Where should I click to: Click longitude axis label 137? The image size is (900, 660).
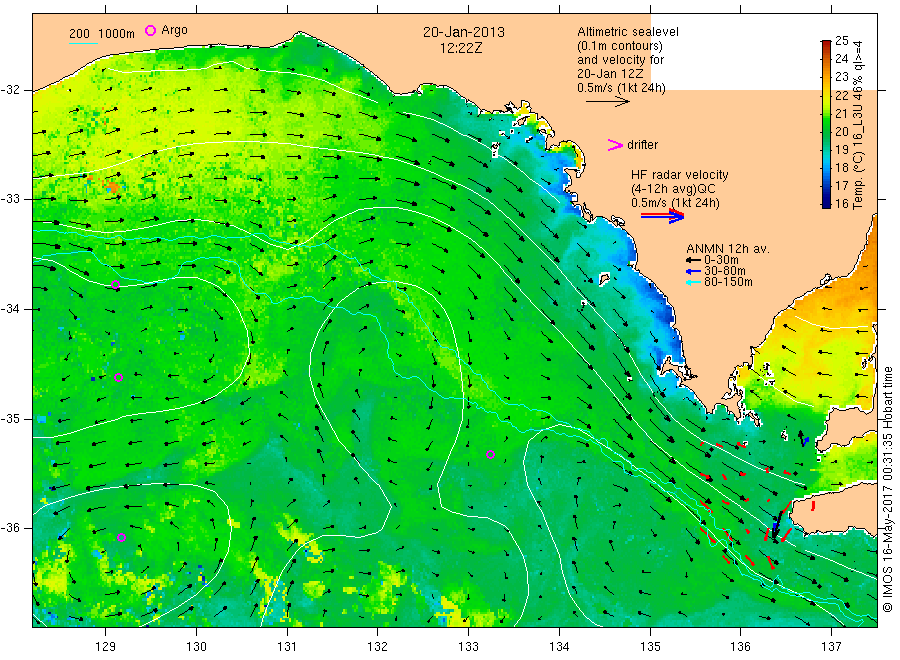(831, 647)
